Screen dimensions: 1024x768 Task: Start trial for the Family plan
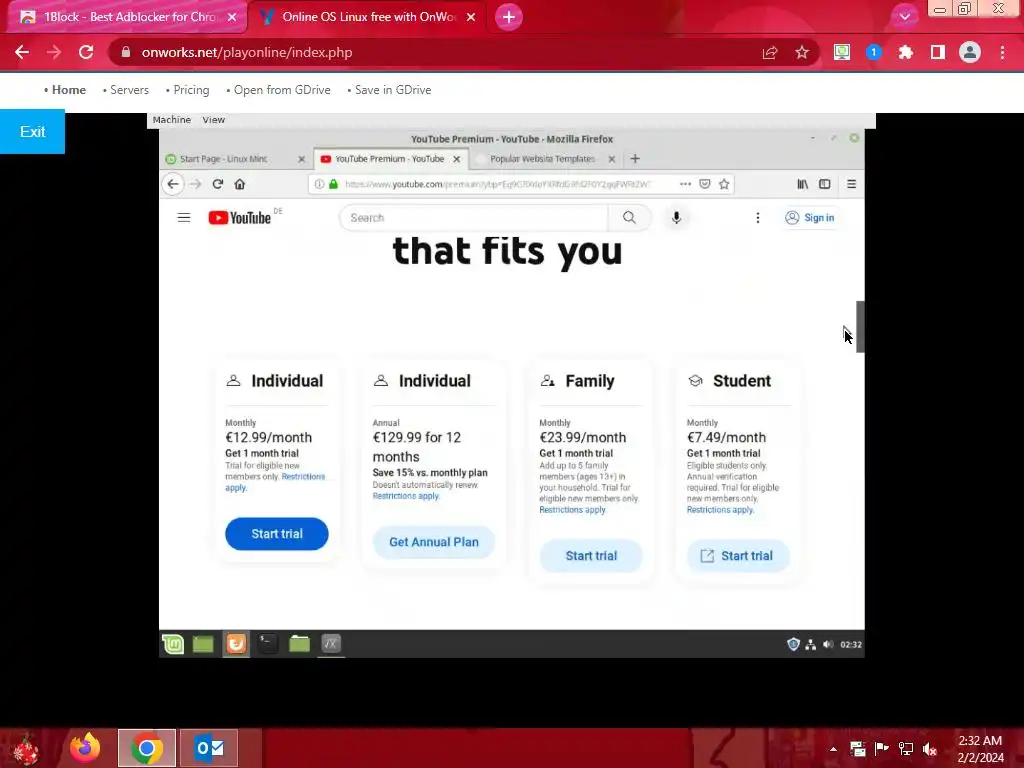click(x=591, y=556)
